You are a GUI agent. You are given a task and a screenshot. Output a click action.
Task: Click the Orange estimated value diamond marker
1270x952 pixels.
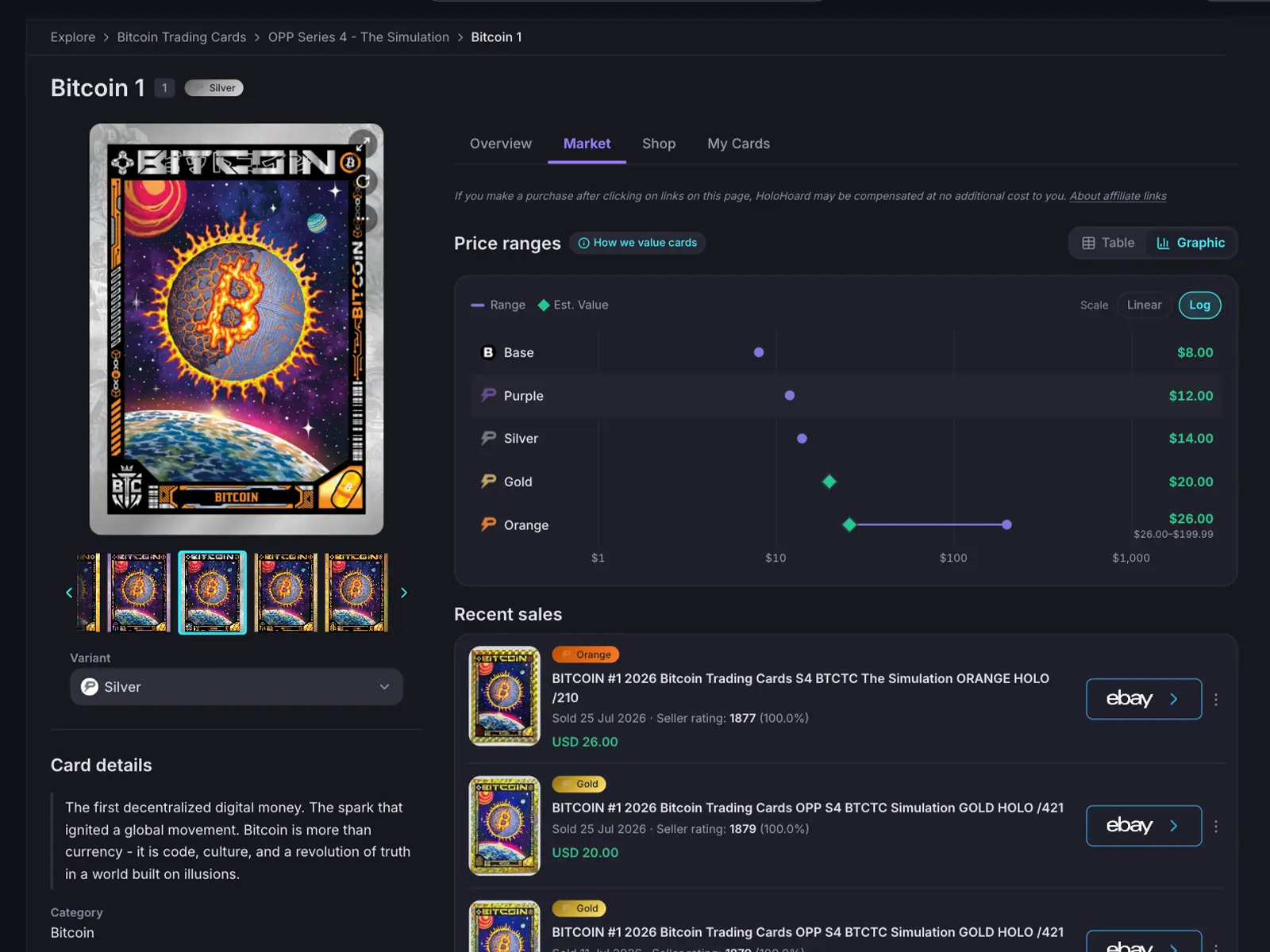pos(849,524)
